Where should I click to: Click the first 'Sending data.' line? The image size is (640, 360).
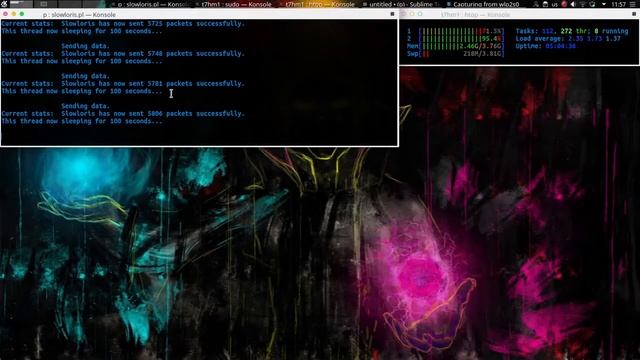[85, 46]
